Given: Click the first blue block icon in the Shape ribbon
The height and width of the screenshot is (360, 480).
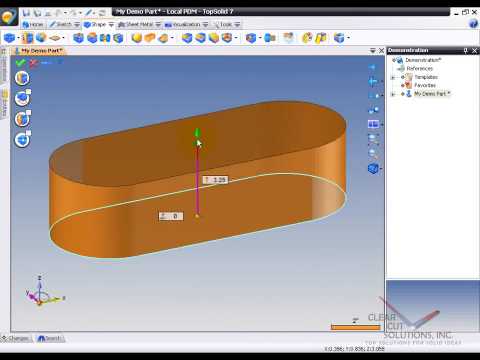Looking at the screenshot, I should click(9, 38).
